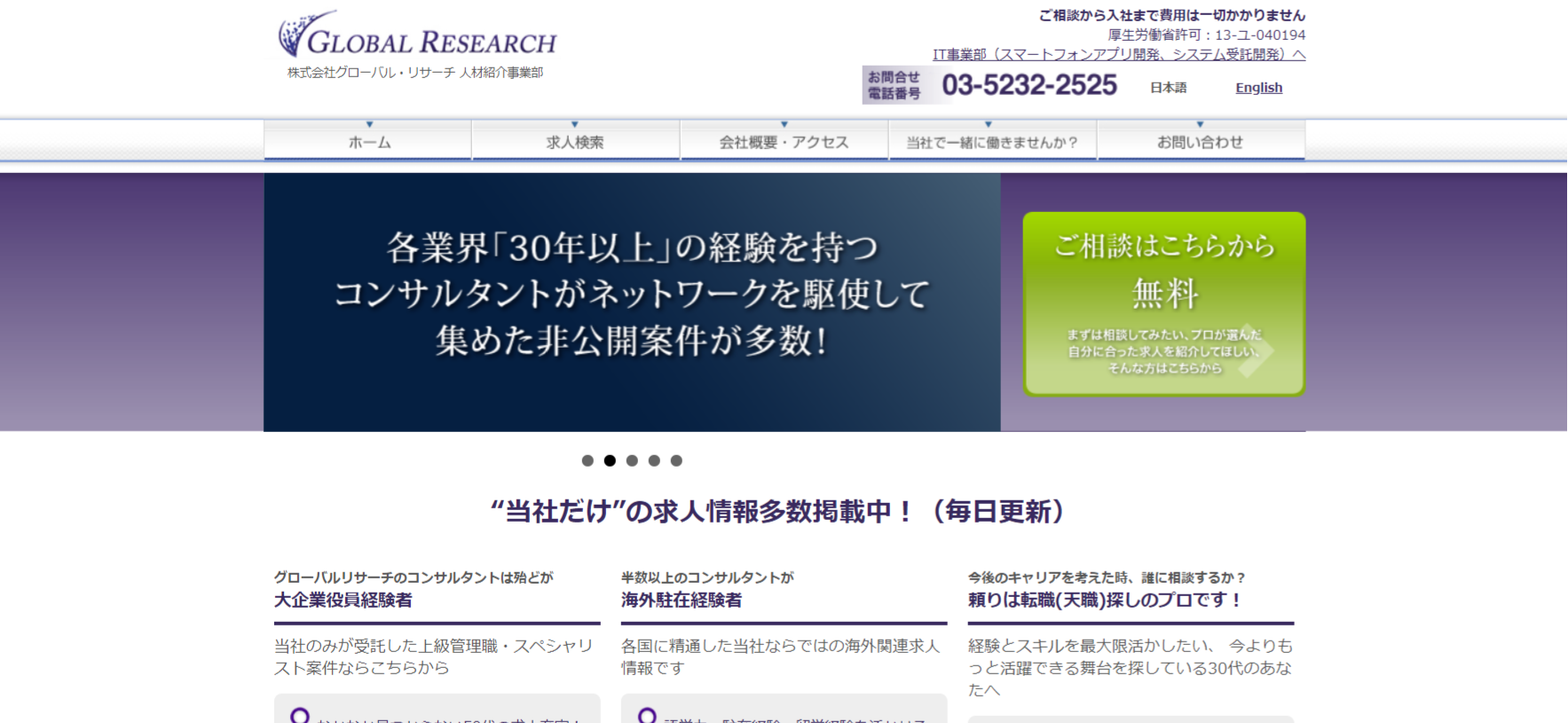Screen dimensions: 1568x723
Task: Click the 頼りは転職(天職)探しのプロです heading
Action: click(x=1104, y=601)
